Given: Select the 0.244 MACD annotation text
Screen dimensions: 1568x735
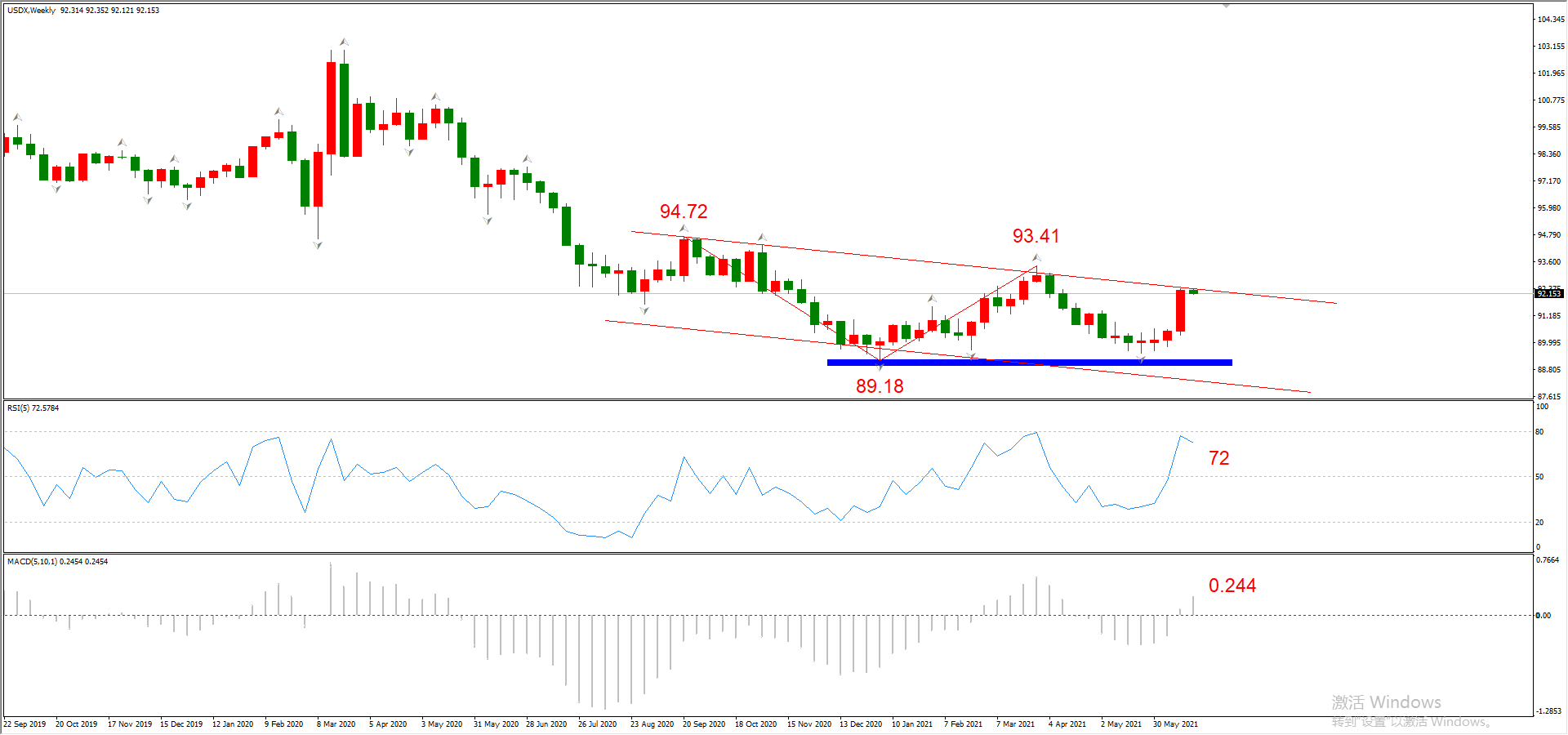Looking at the screenshot, I should click(x=1232, y=586).
